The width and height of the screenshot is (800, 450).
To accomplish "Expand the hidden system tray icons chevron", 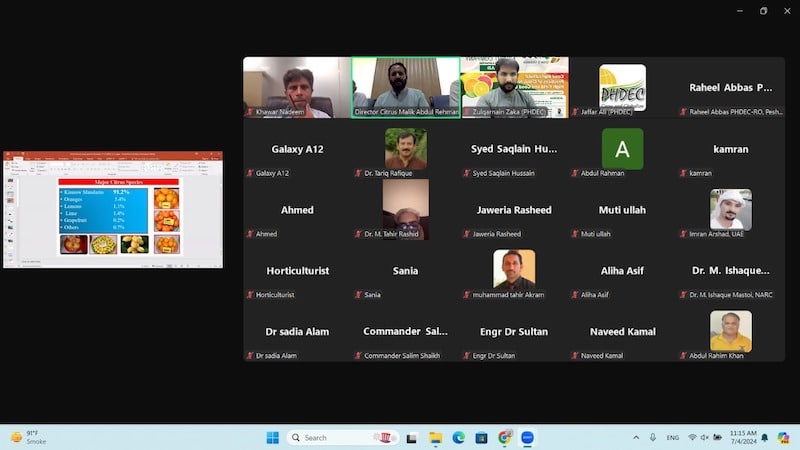I will [x=636, y=438].
